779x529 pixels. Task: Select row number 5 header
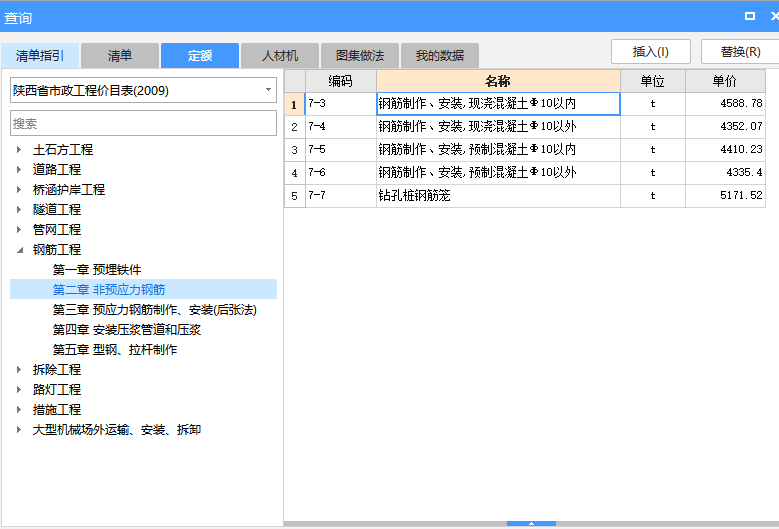(x=295, y=196)
